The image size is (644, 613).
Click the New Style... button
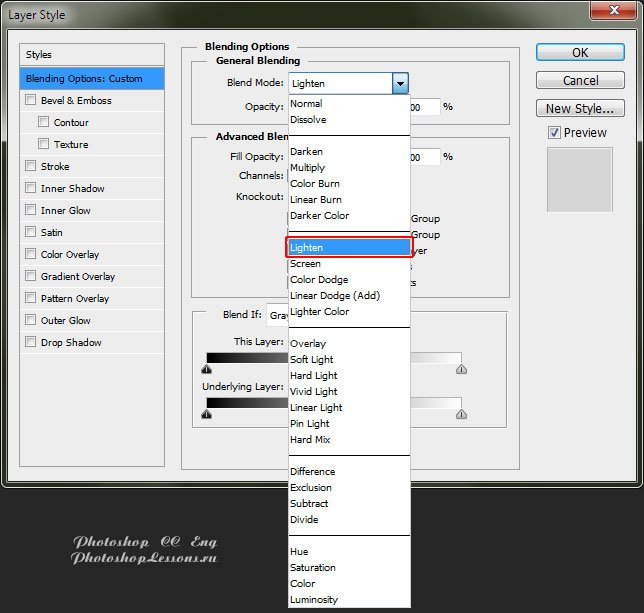click(x=580, y=109)
